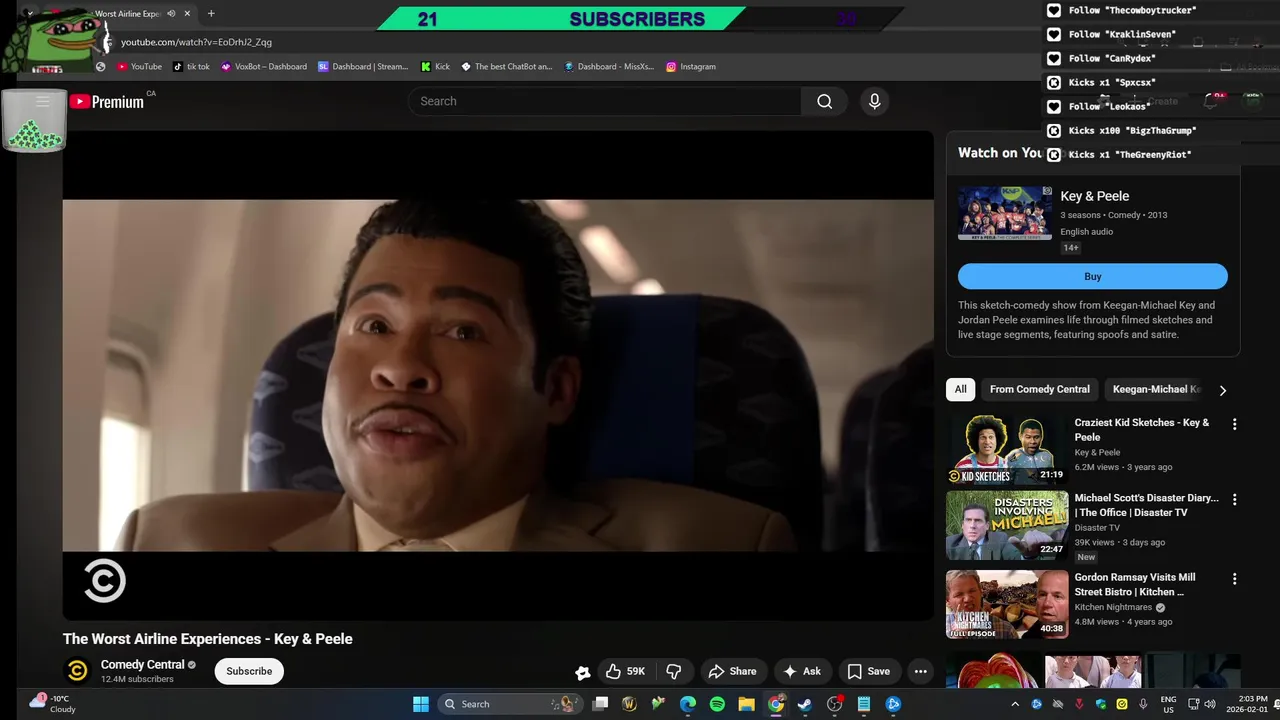Open Michael Scott's Disaster Diary thumbnail
Image resolution: width=1280 pixels, height=720 pixels.
[1007, 525]
